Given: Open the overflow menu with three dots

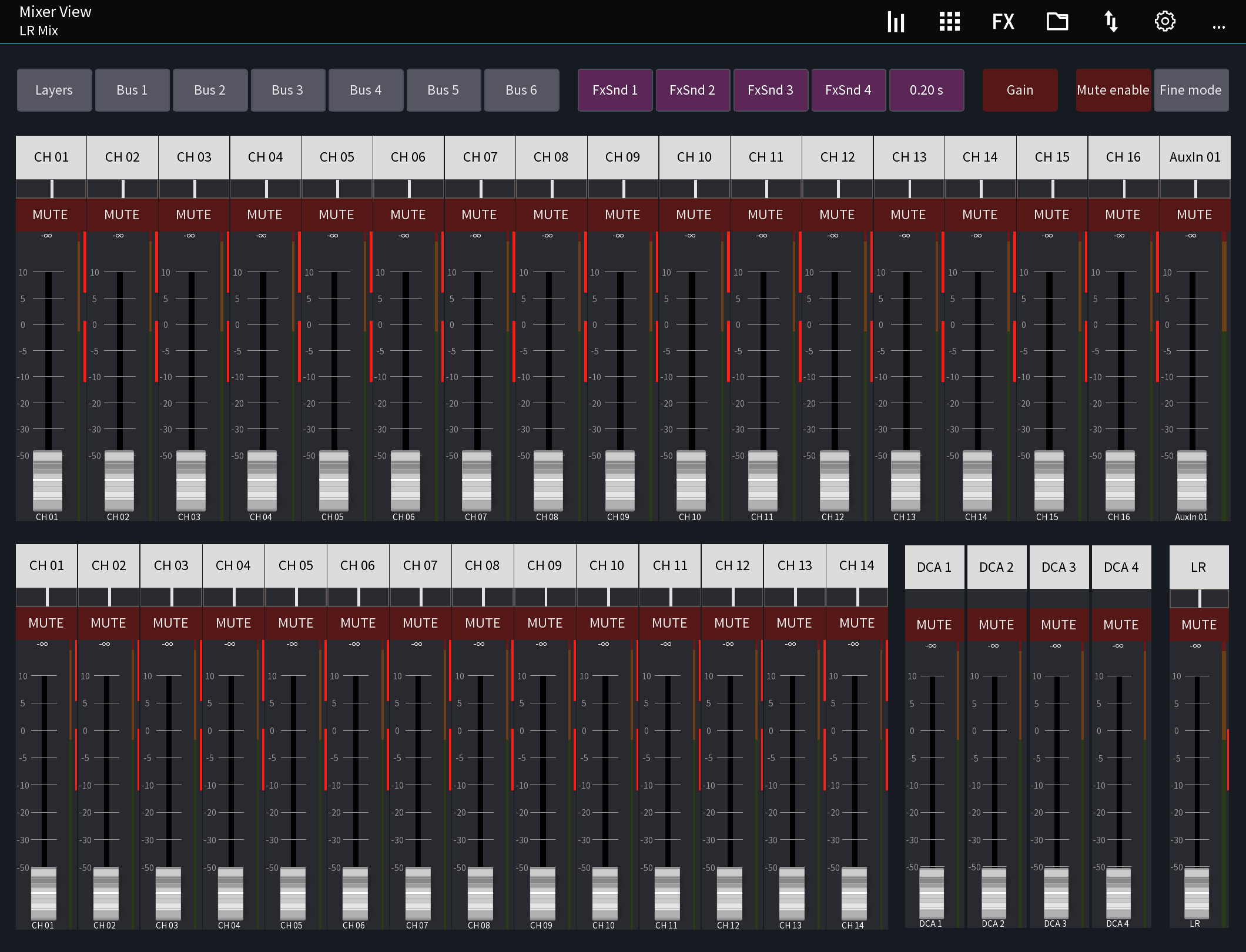Looking at the screenshot, I should click(1218, 26).
